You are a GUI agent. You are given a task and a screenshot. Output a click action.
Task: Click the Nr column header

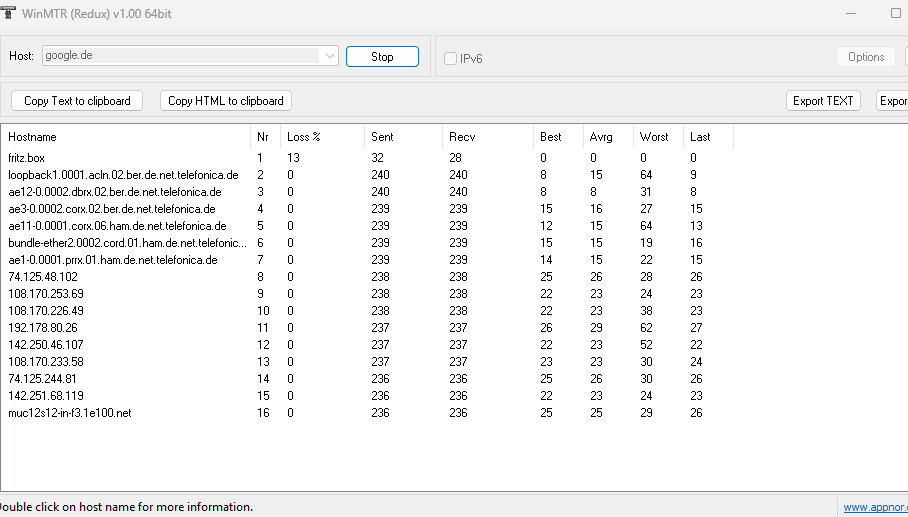[266, 137]
